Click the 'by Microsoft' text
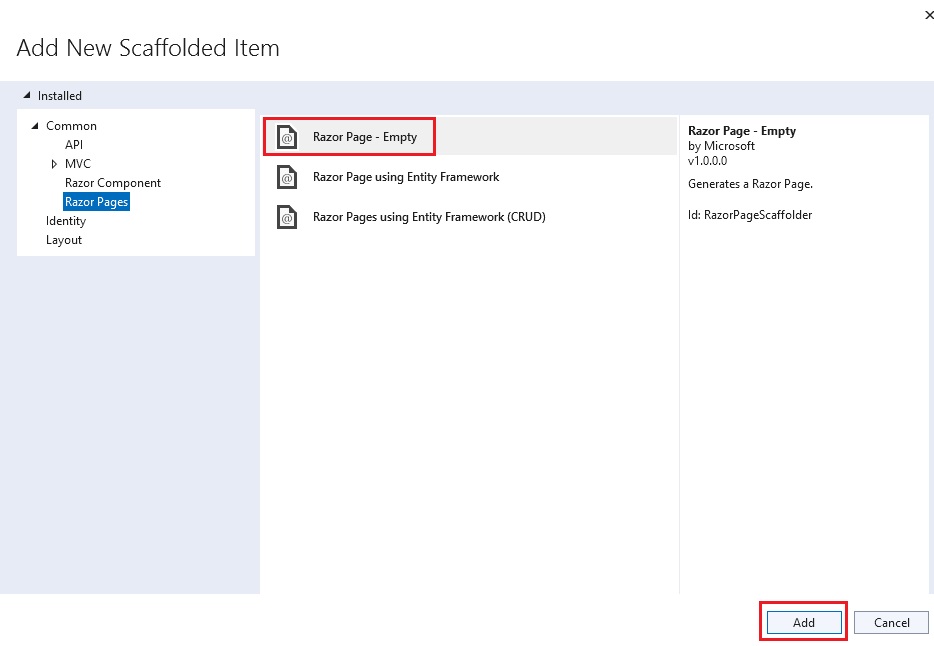Screen dimensions: 934x646 point(721,146)
